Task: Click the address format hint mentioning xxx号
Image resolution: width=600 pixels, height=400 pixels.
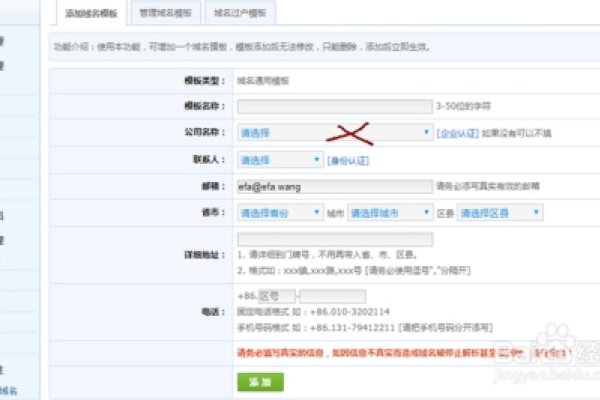Action: point(354,271)
